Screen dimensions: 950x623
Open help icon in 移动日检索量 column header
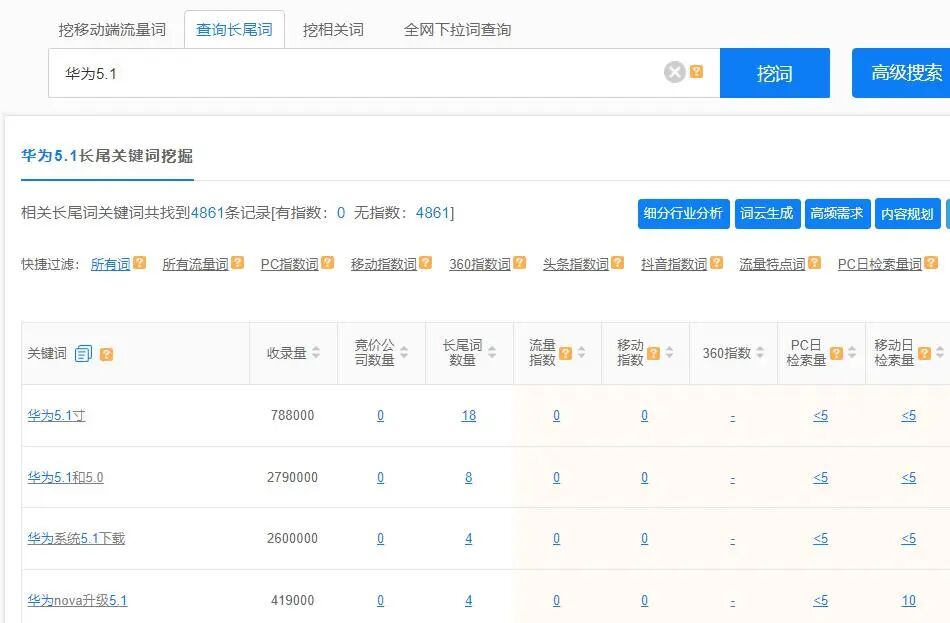pos(924,353)
